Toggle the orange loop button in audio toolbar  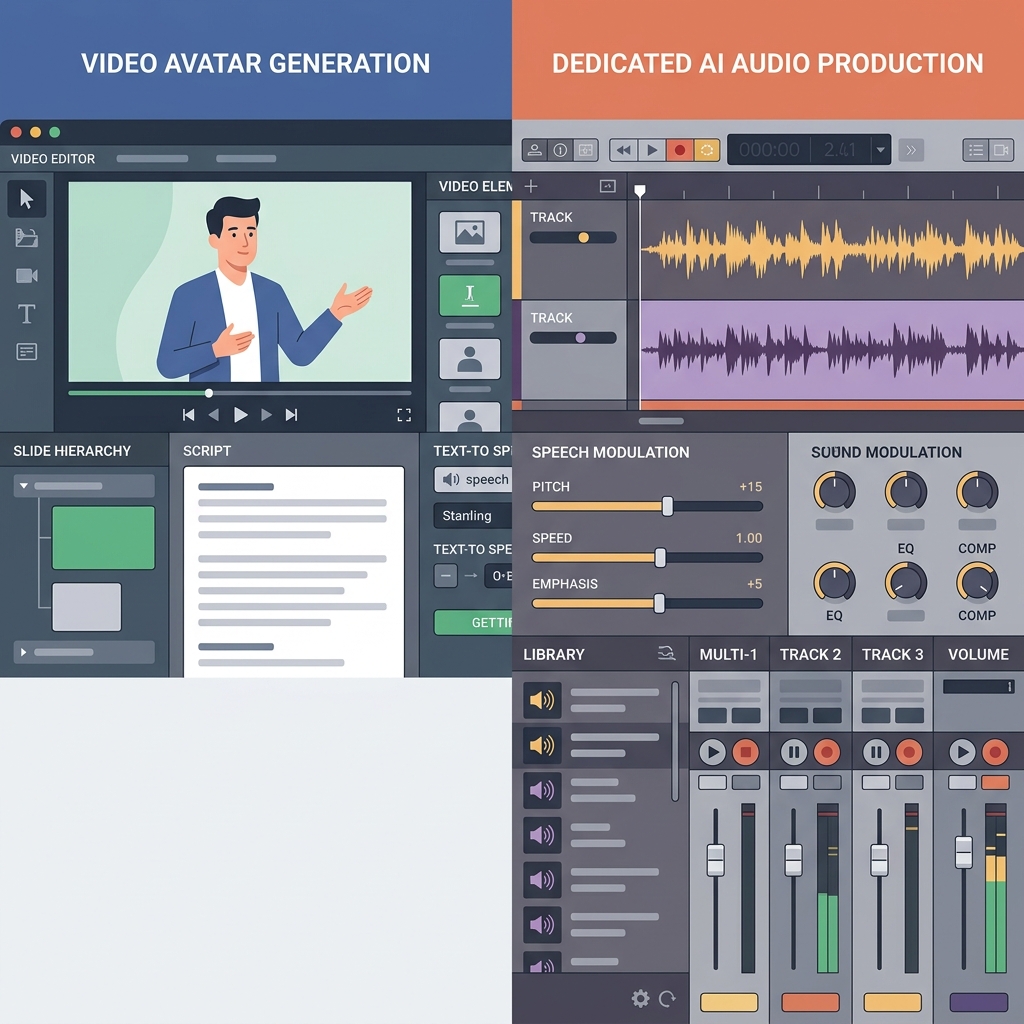click(706, 150)
